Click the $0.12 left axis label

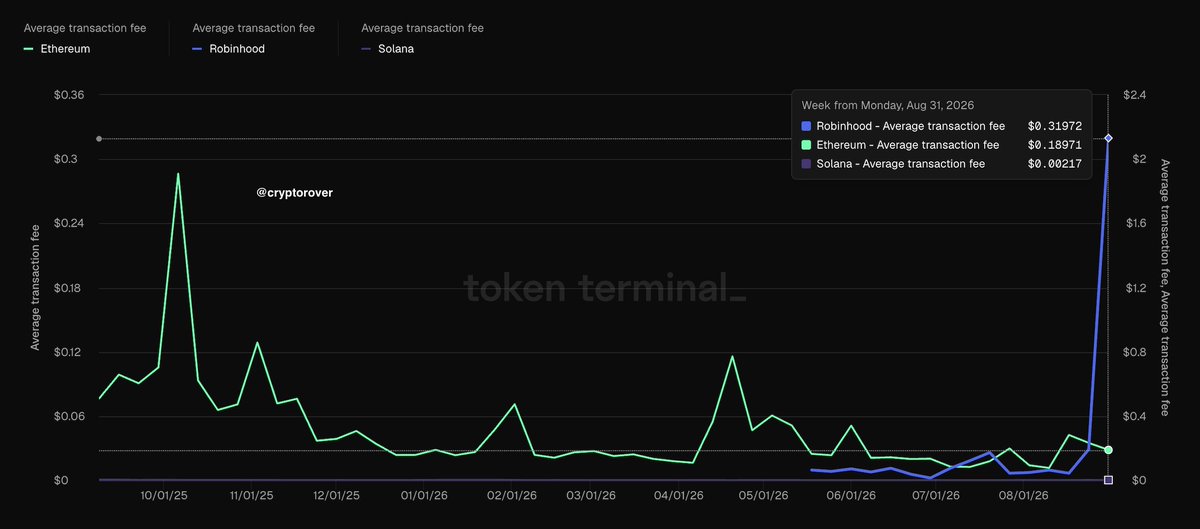[x=69, y=352]
